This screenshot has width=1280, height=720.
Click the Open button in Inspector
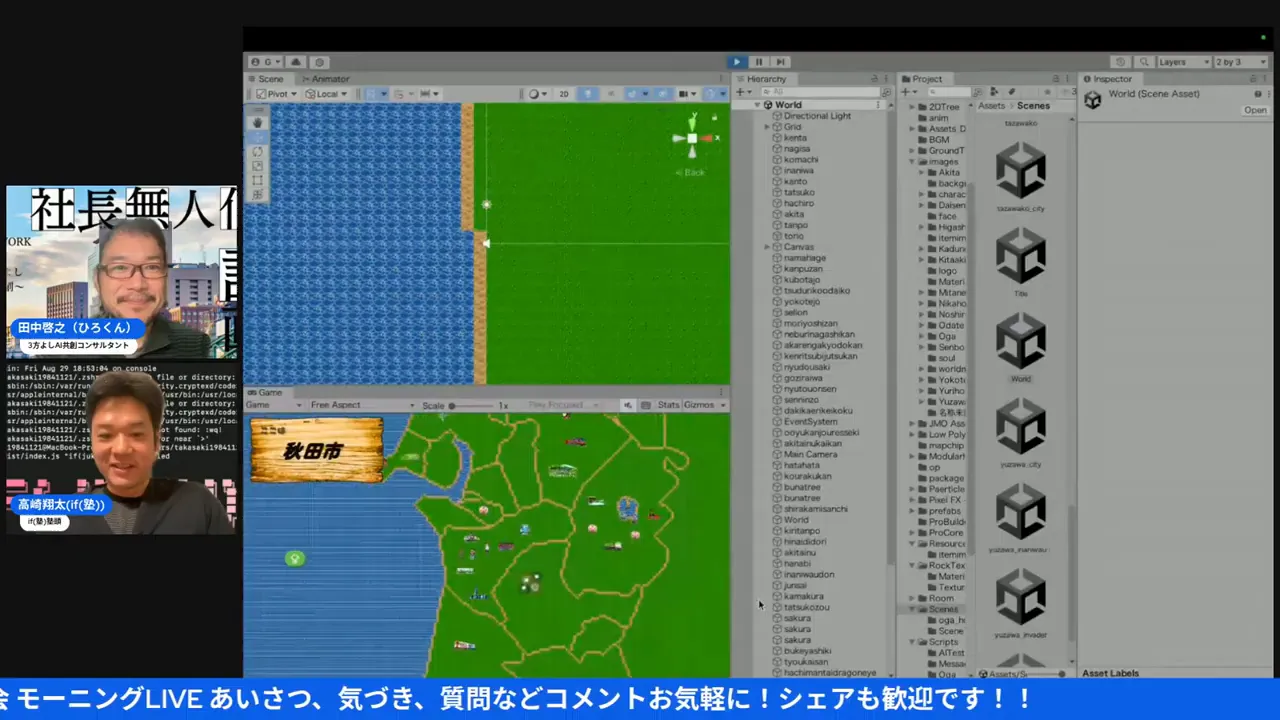click(1255, 110)
